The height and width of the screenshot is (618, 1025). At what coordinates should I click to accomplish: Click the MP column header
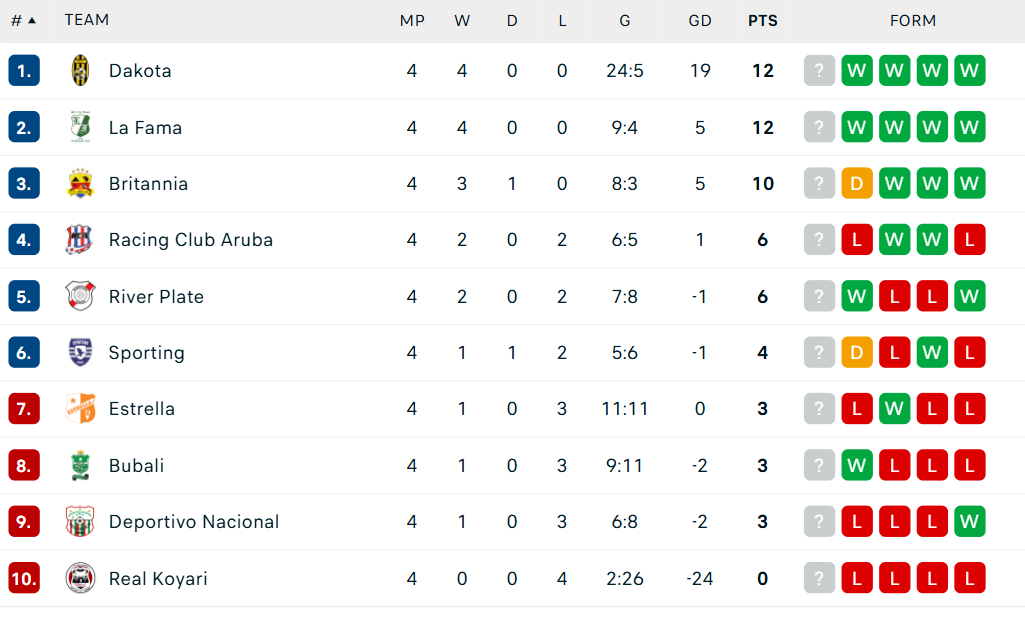pyautogui.click(x=412, y=20)
